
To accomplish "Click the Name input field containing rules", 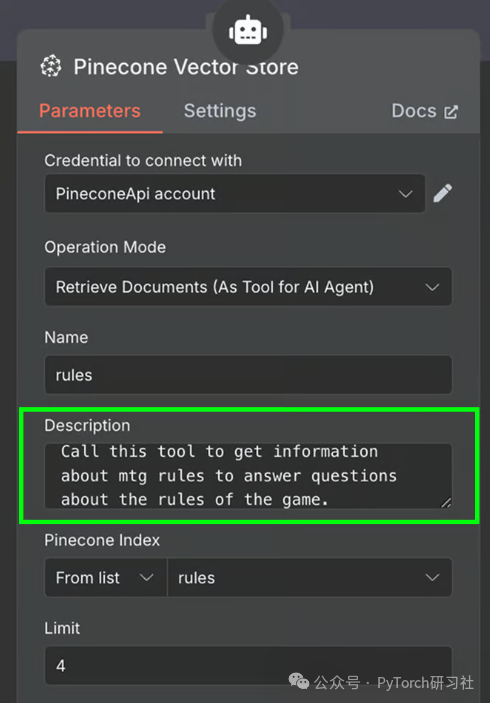I will coord(248,375).
